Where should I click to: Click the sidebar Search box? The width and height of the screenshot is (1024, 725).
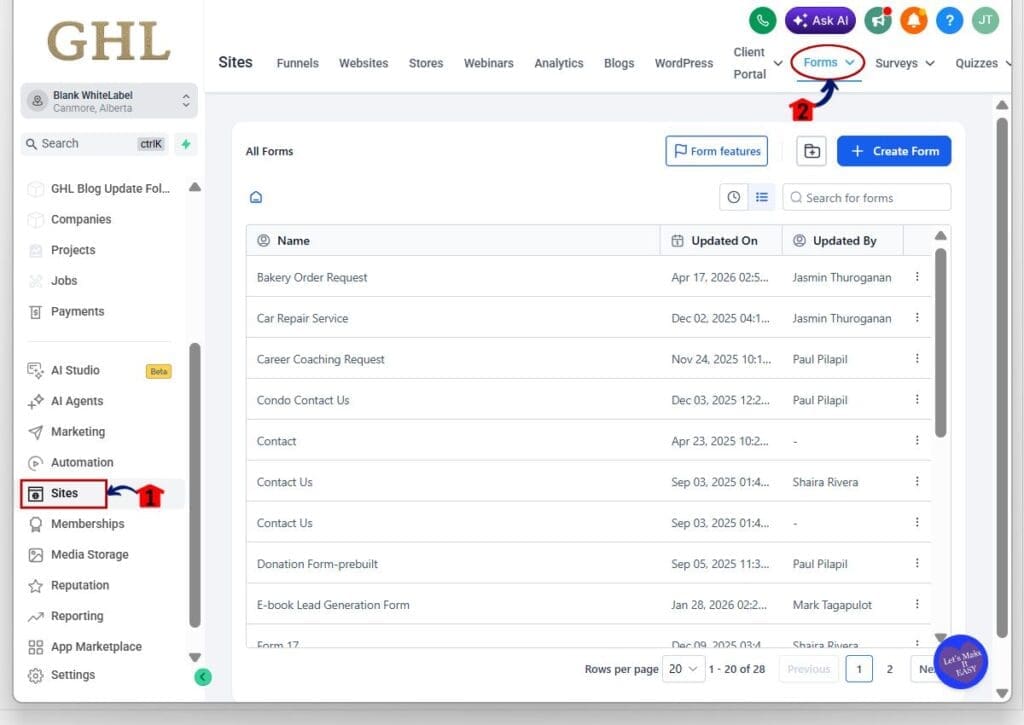pos(95,144)
